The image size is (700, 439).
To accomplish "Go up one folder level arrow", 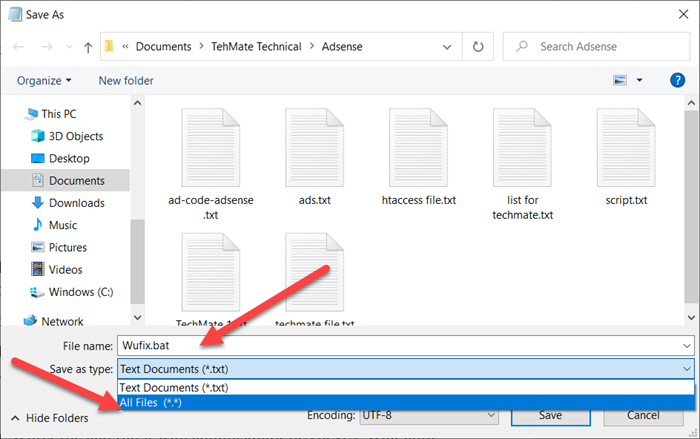I will coord(88,47).
